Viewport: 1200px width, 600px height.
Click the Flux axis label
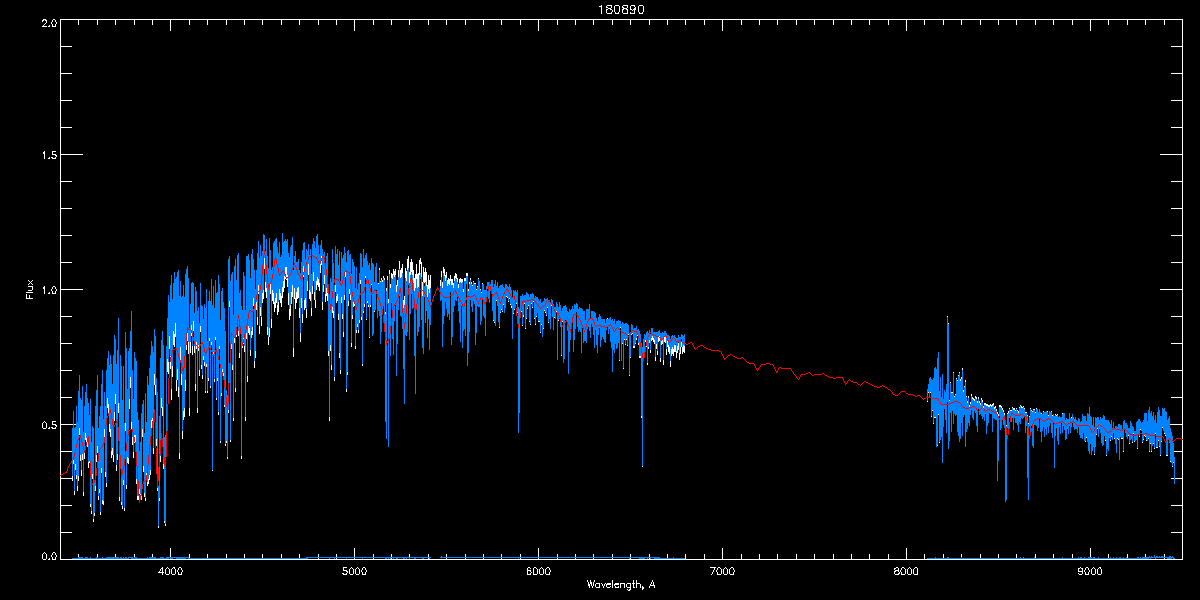29,290
